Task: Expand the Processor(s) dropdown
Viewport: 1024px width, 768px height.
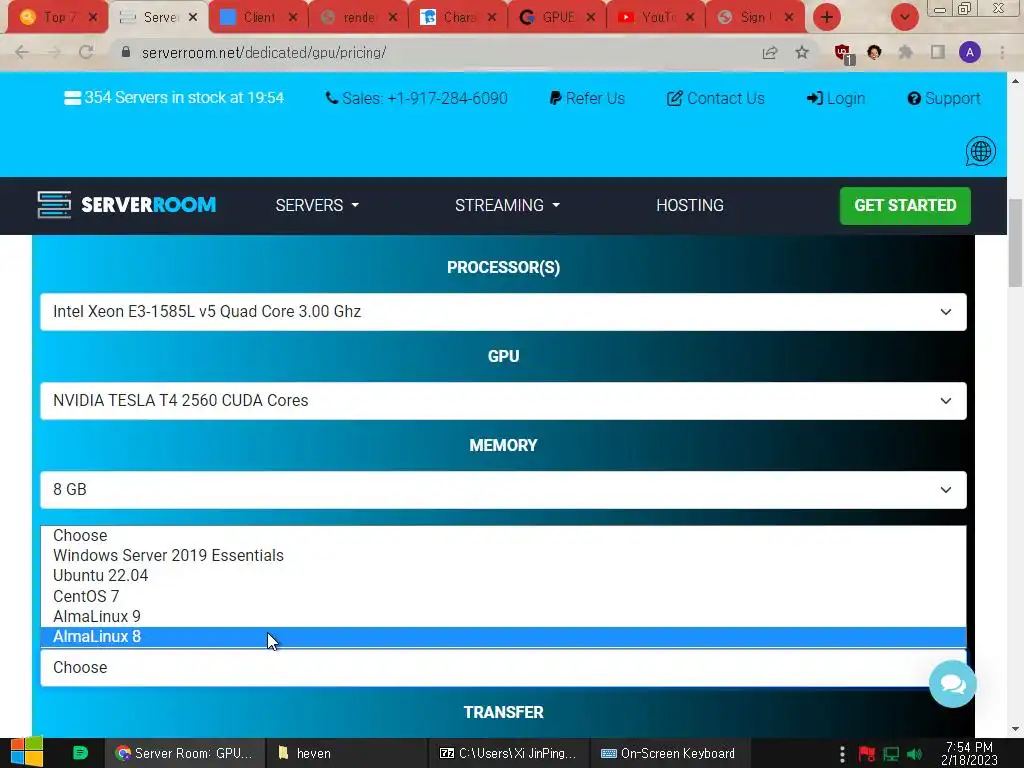Action: pyautogui.click(x=503, y=312)
